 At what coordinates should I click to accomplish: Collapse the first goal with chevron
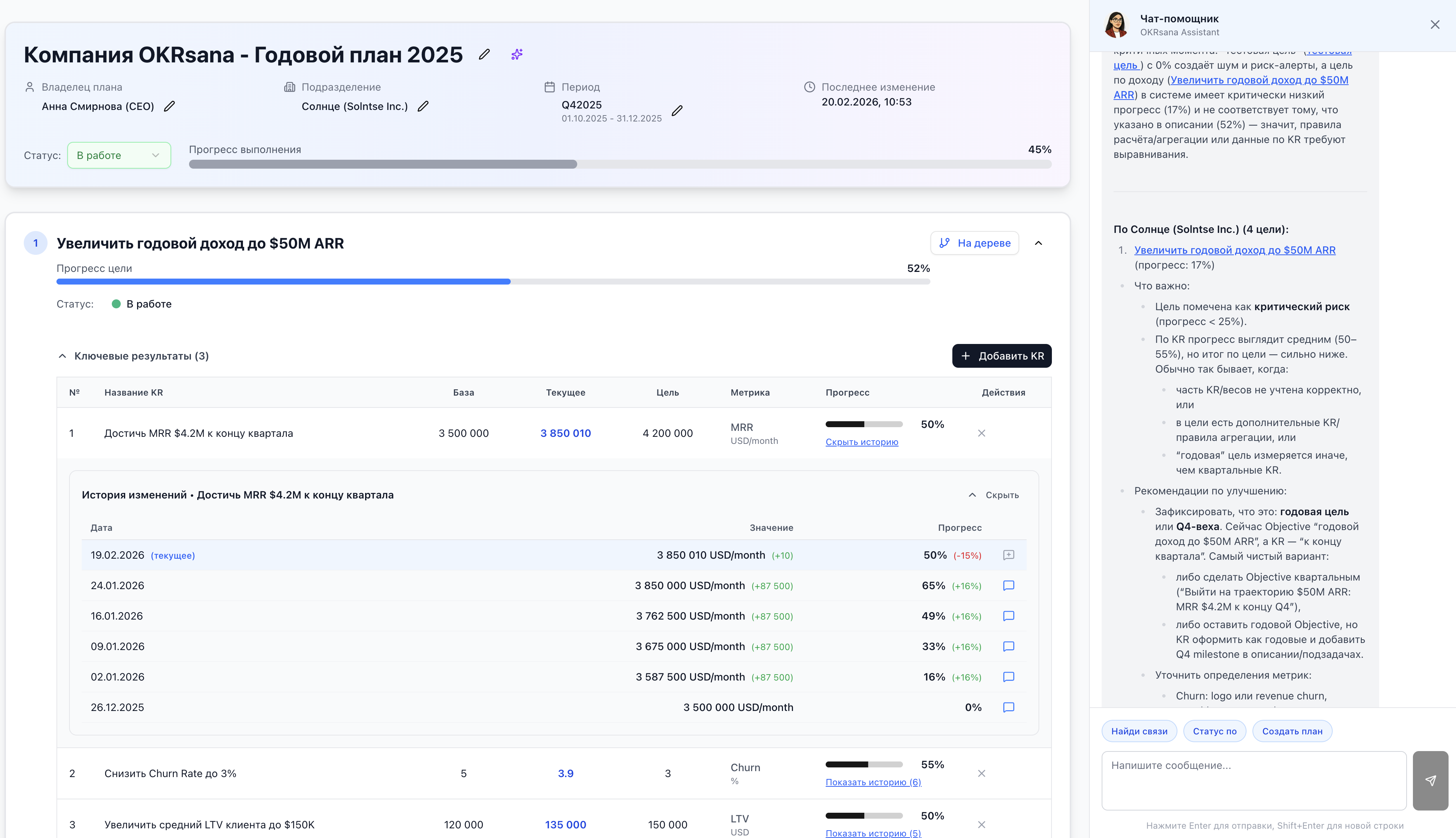click(x=1038, y=243)
